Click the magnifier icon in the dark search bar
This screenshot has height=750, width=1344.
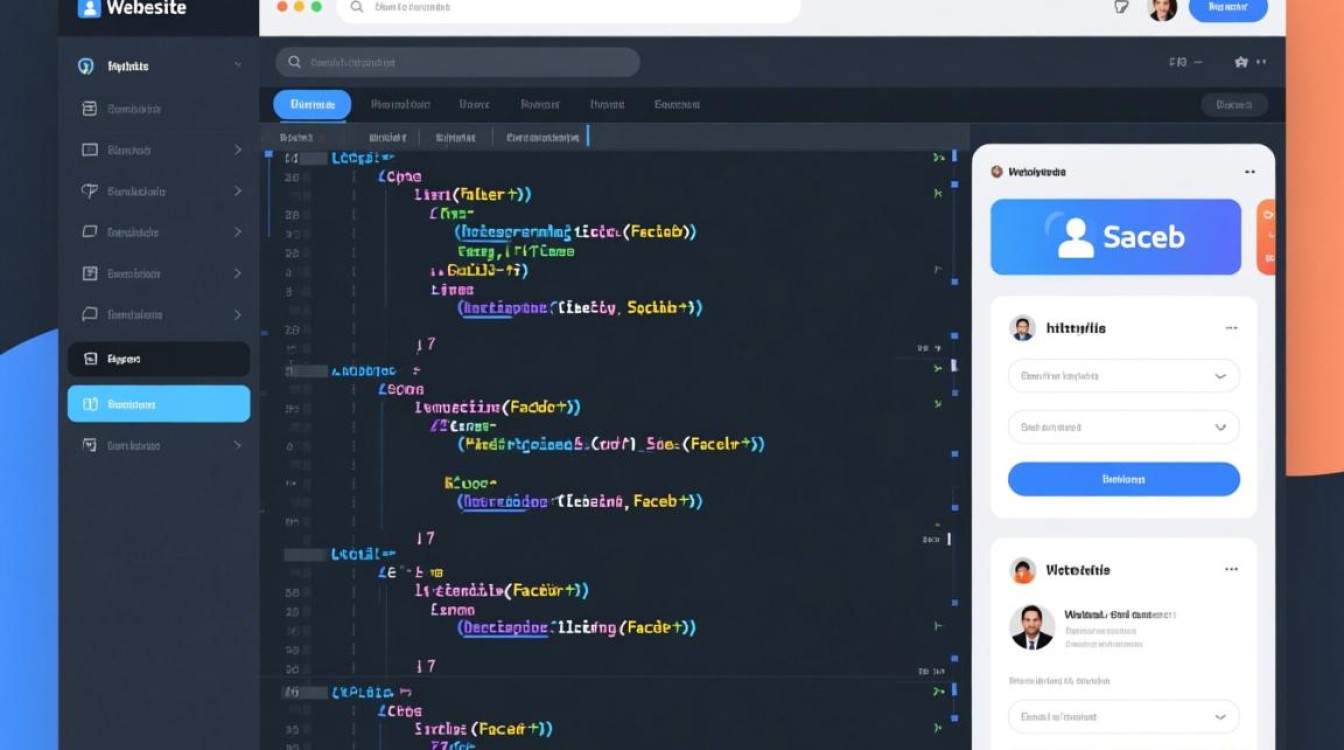294,62
